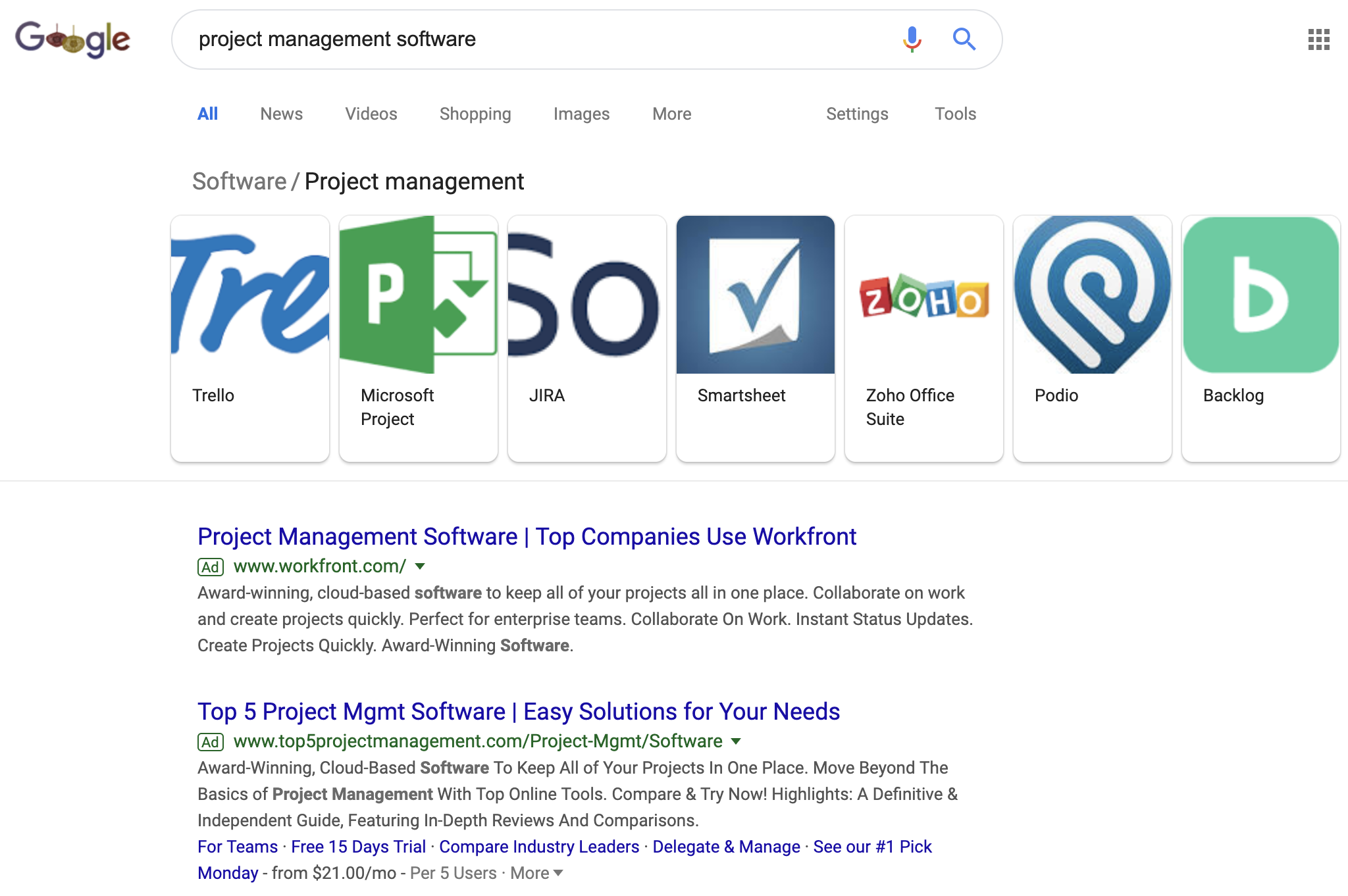This screenshot has height=896, width=1348.
Task: Expand the More pricing options dropdown
Action: tap(536, 873)
